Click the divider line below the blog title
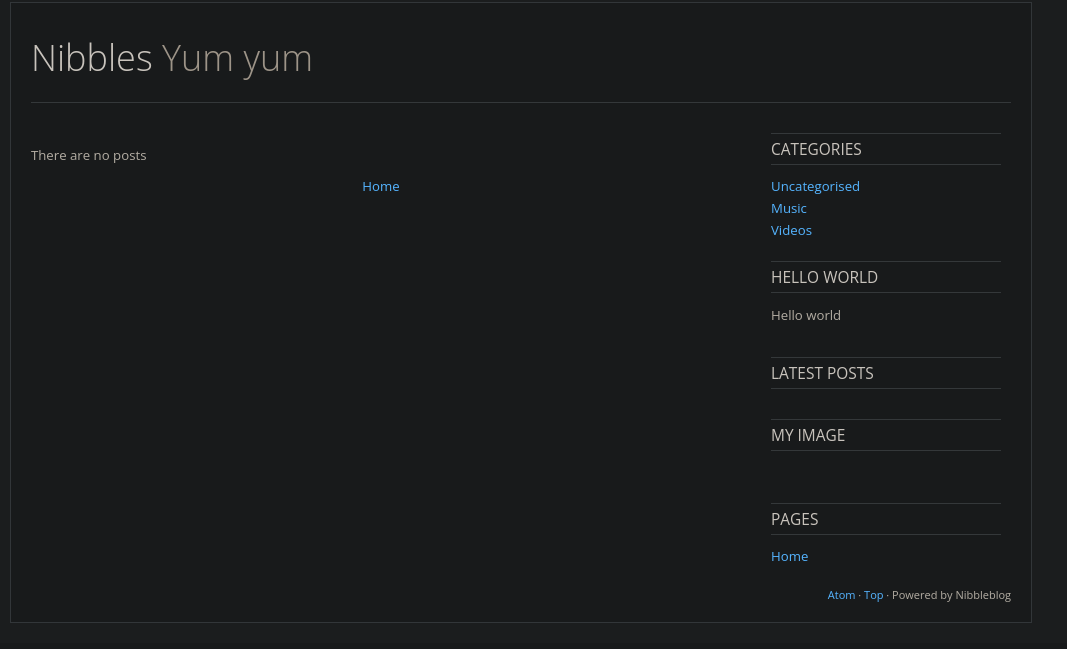 click(x=521, y=103)
